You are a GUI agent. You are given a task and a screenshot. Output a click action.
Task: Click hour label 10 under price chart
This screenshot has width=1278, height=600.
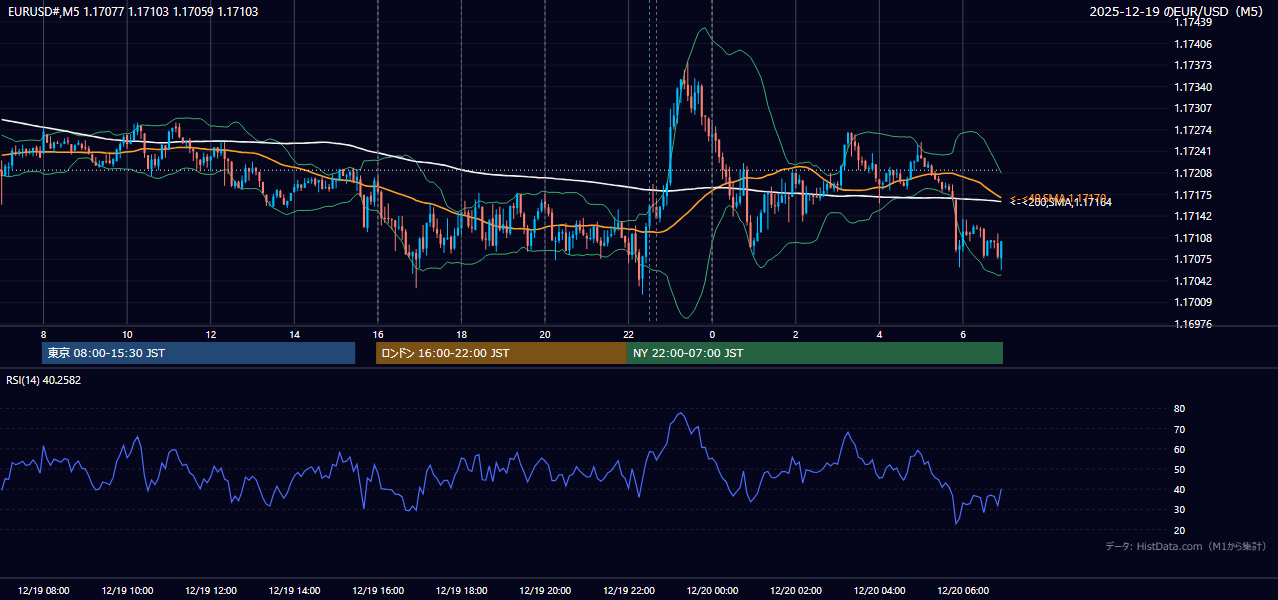pos(127,334)
